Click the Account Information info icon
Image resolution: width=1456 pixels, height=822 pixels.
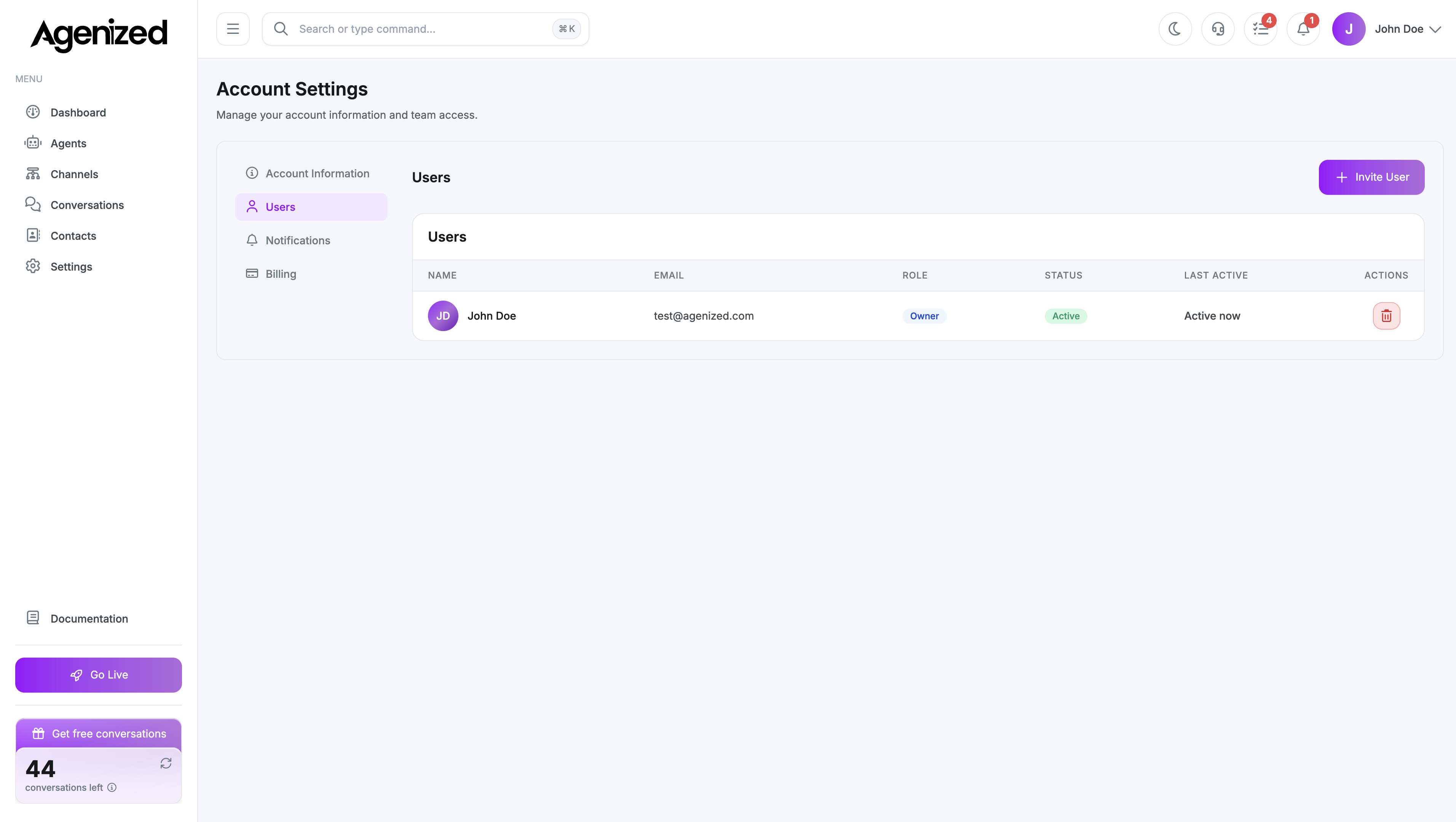[252, 173]
